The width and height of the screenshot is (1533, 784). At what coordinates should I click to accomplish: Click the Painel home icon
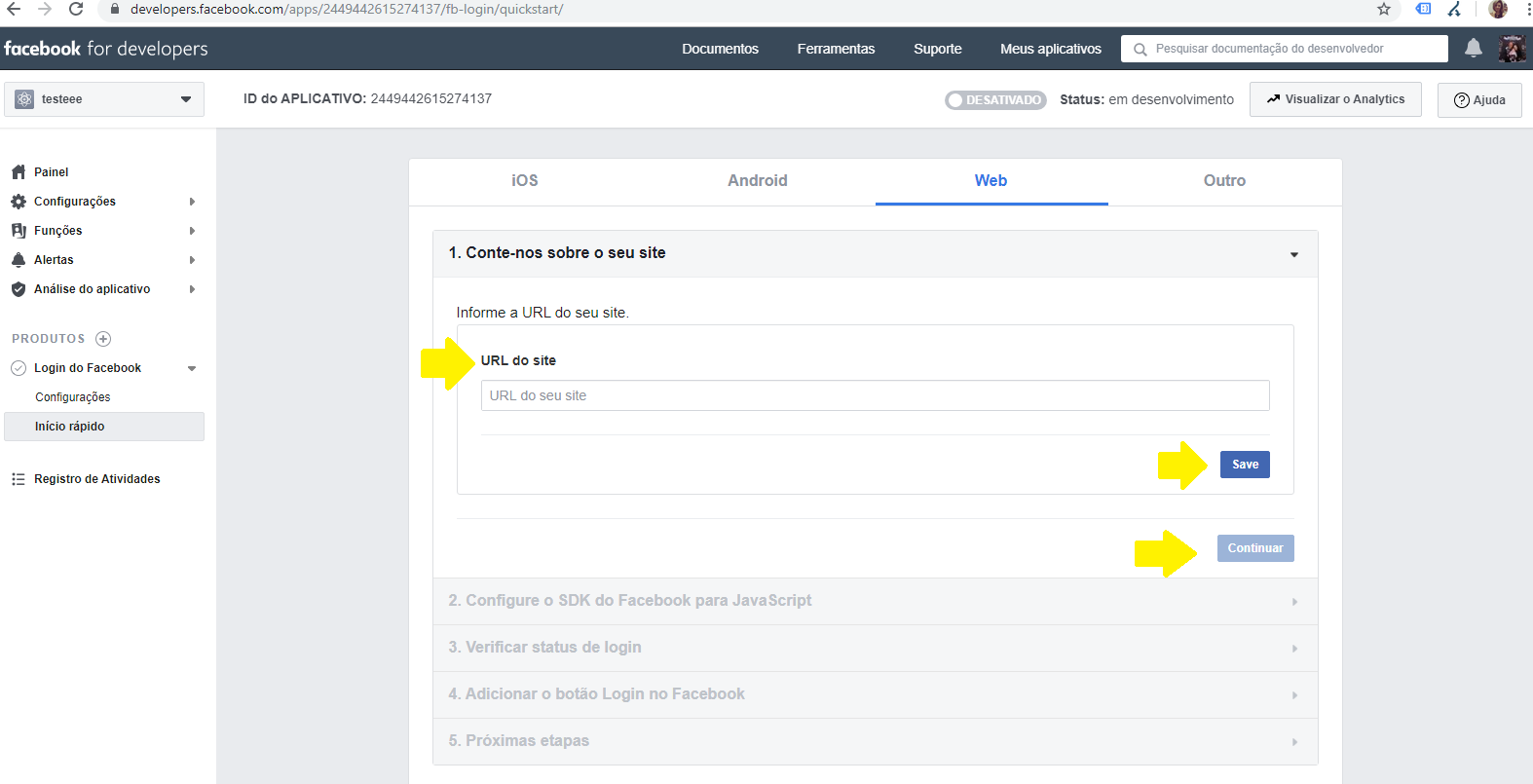tap(19, 172)
